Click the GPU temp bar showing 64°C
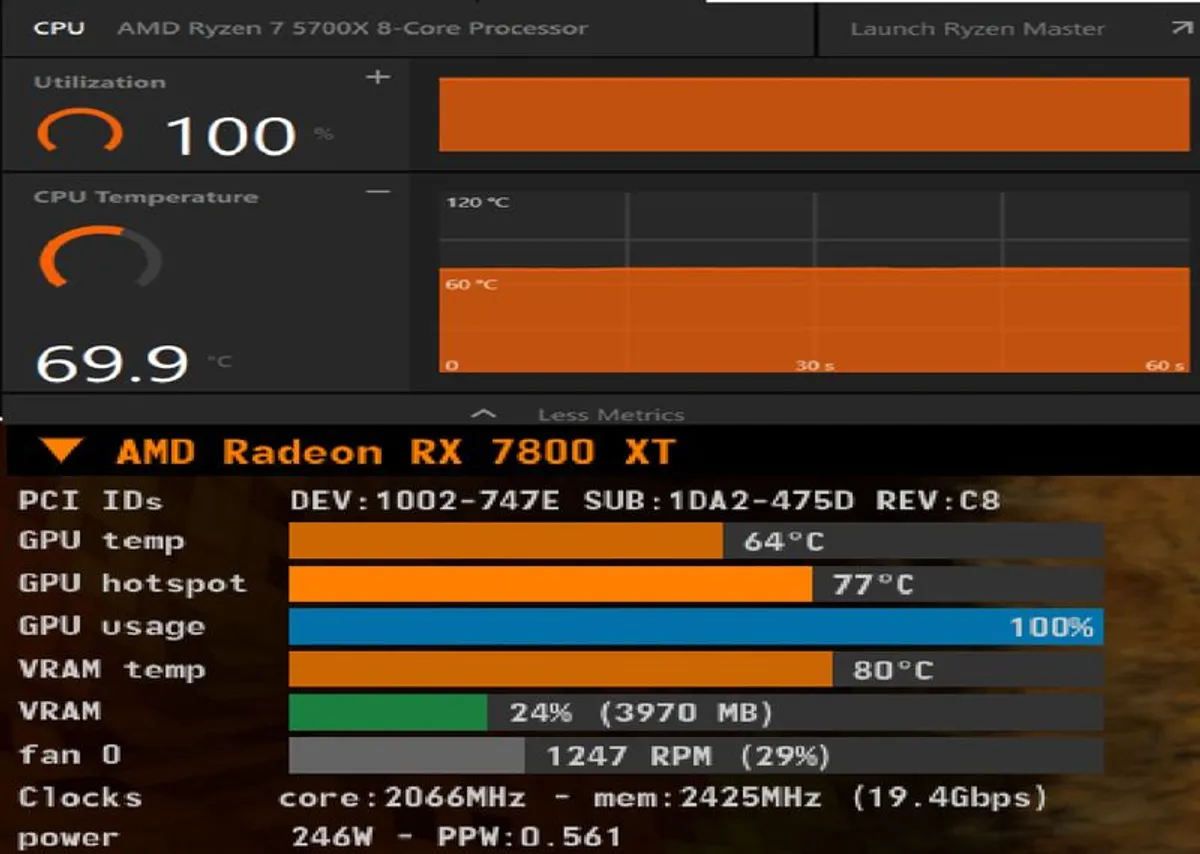The width and height of the screenshot is (1200, 854). coord(696,541)
